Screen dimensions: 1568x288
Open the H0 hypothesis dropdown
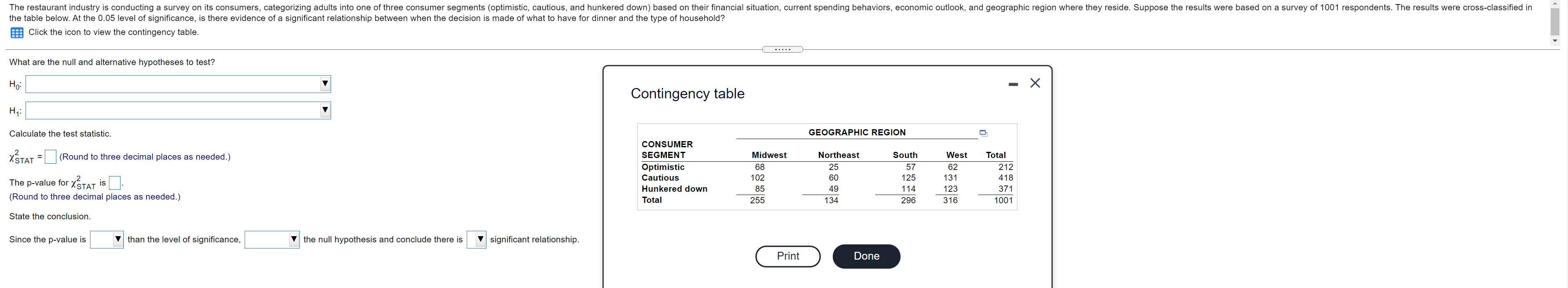(x=325, y=84)
